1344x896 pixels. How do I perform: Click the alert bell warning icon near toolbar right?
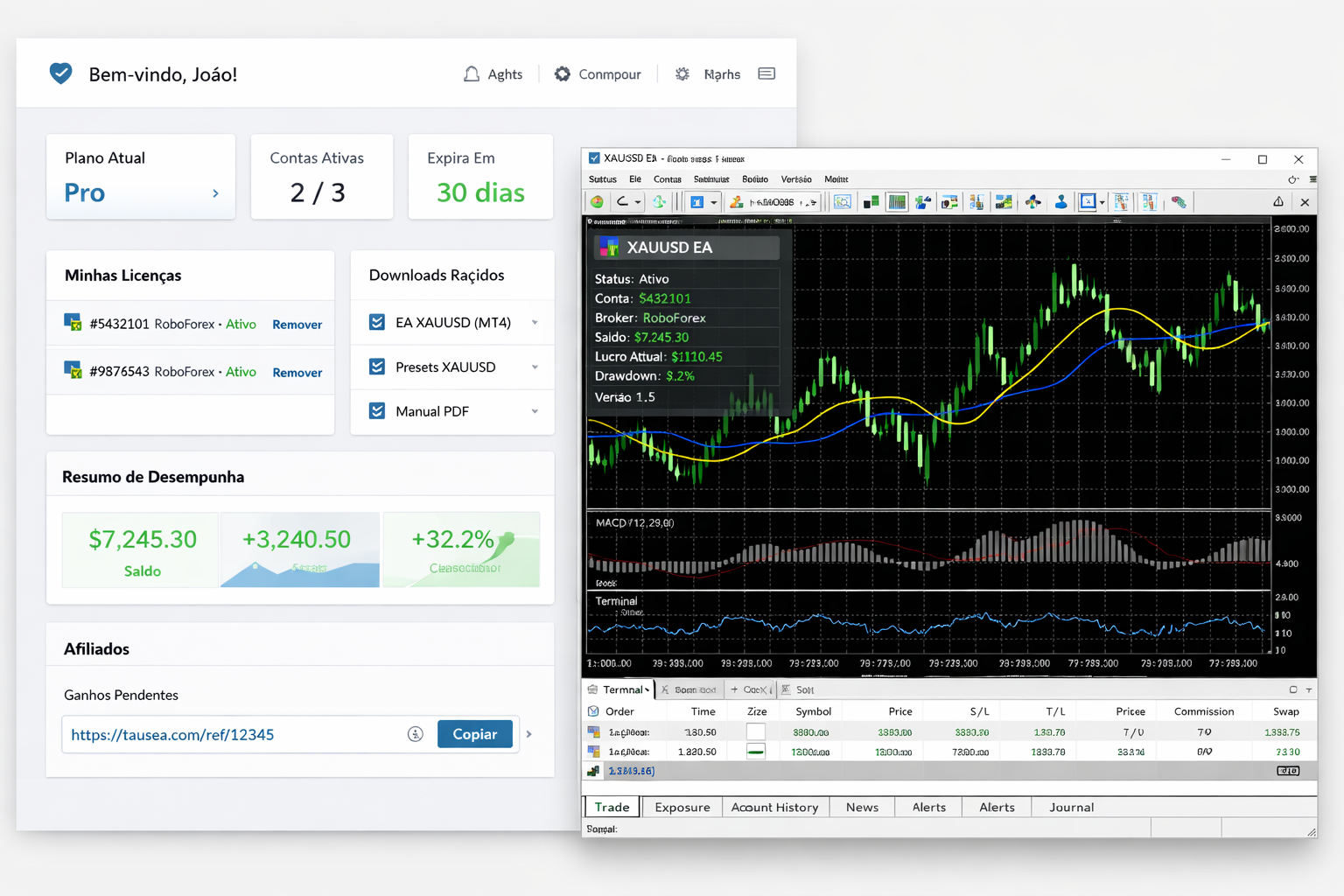click(1277, 202)
